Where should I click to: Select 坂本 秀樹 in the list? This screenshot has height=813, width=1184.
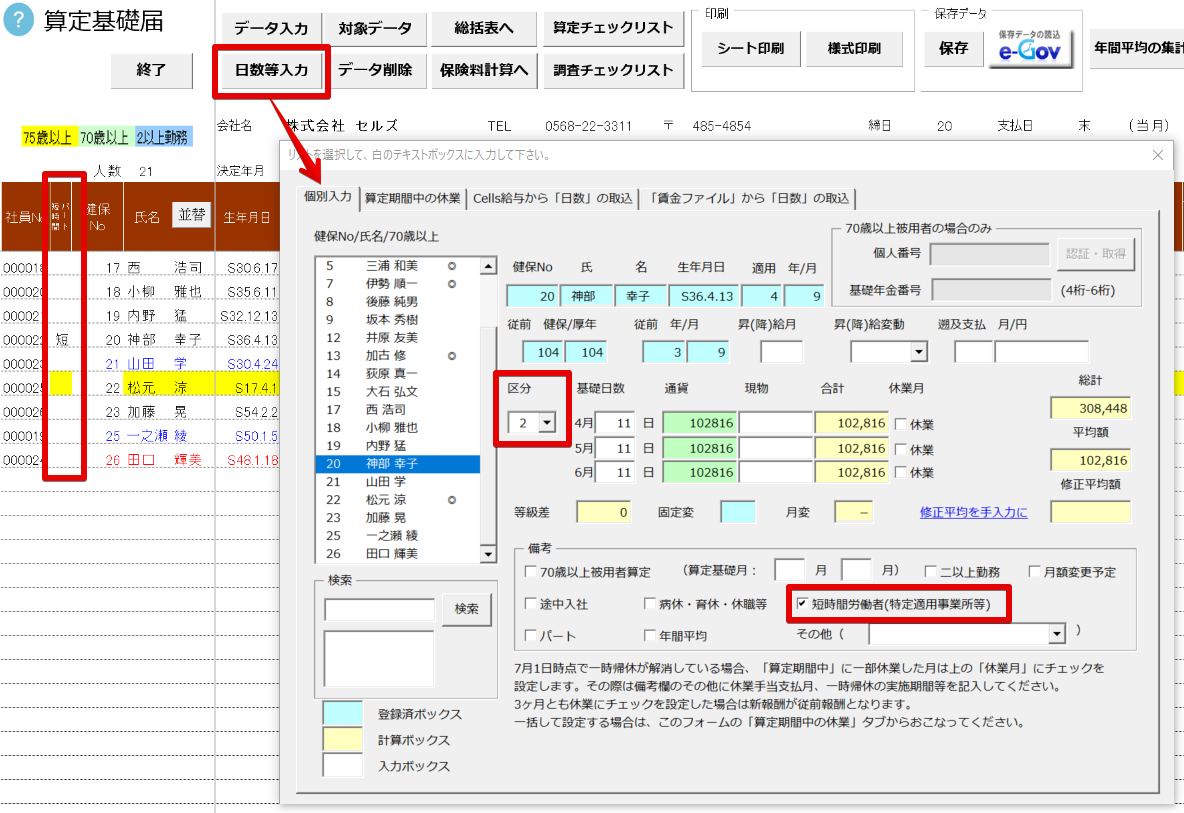tap(397, 320)
